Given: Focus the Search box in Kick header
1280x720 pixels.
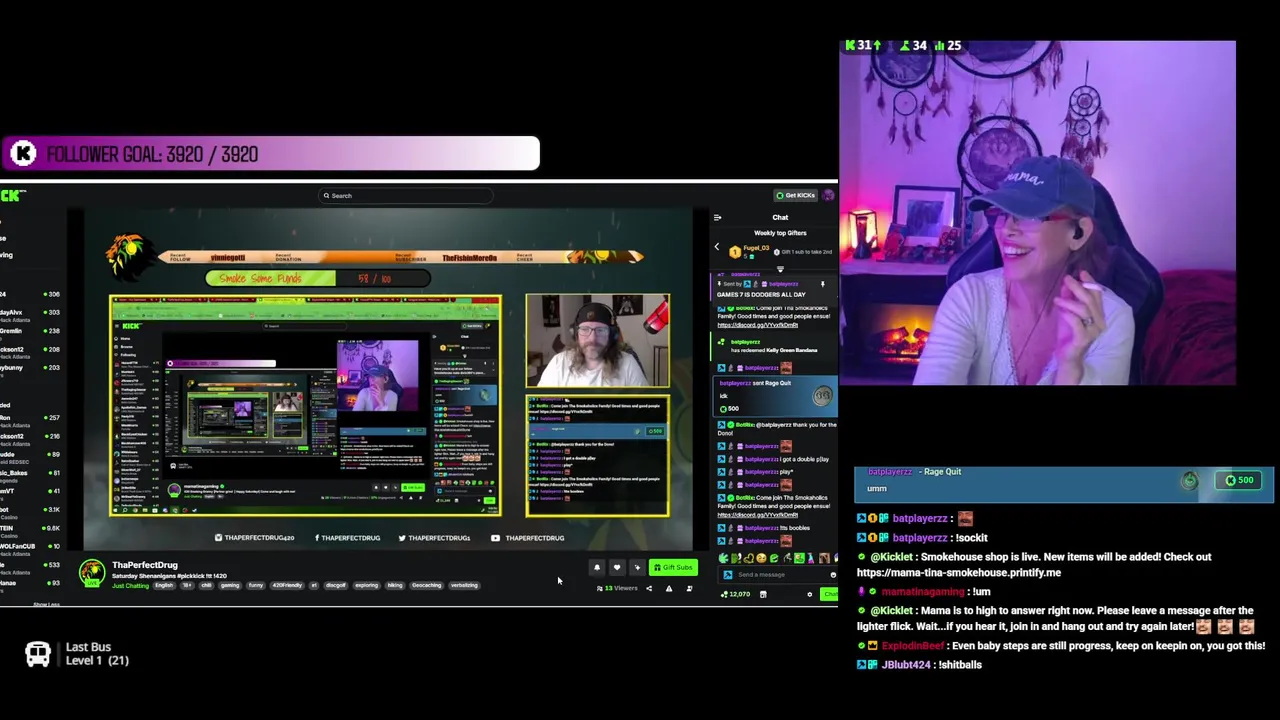Looking at the screenshot, I should (x=405, y=196).
